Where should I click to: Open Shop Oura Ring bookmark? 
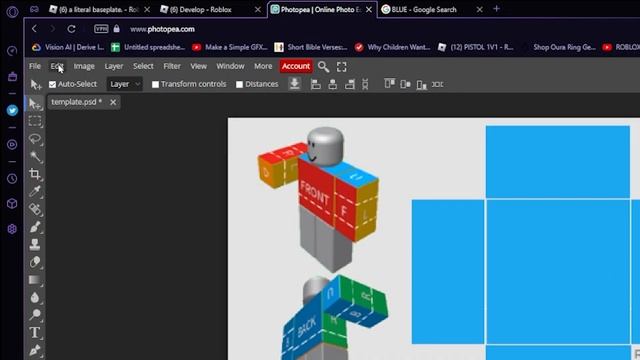pos(564,47)
